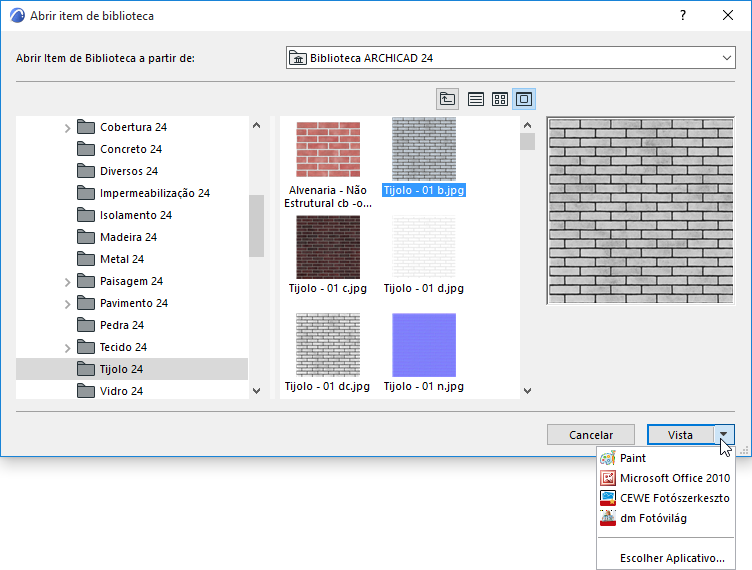The height and width of the screenshot is (570, 752).
Task: Expand the Tecido 24 folder
Action: 68,348
